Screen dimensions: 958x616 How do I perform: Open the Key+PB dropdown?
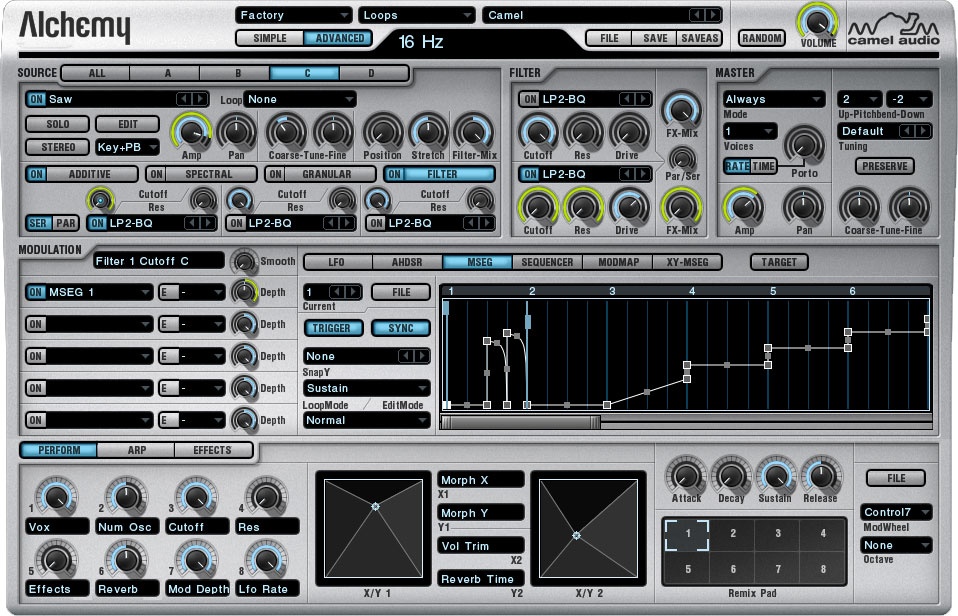[x=127, y=147]
